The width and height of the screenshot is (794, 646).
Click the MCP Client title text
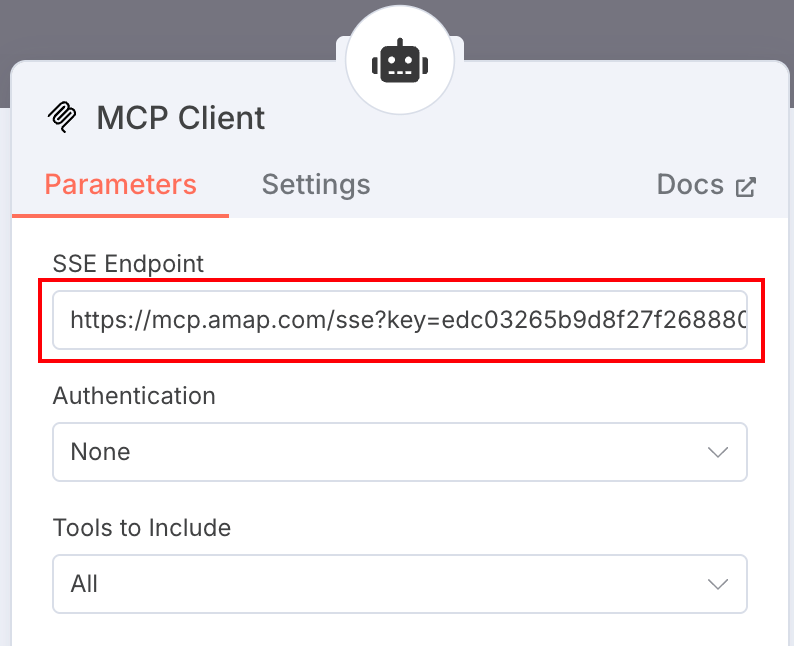click(x=180, y=118)
